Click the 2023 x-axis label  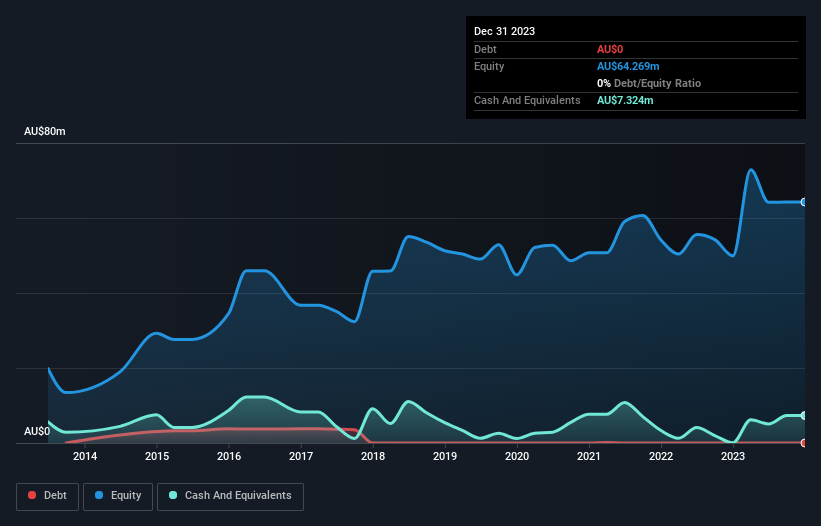coord(733,456)
